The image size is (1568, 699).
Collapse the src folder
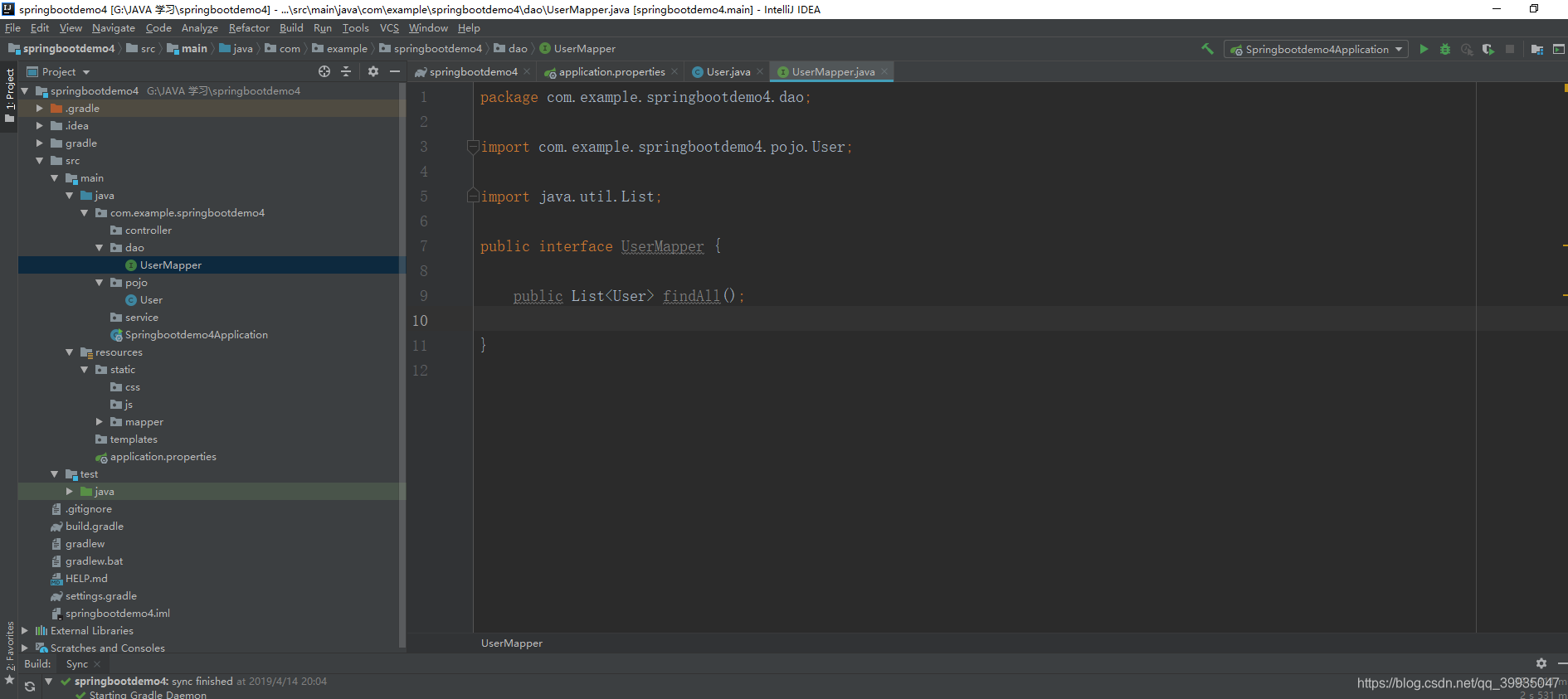point(39,161)
